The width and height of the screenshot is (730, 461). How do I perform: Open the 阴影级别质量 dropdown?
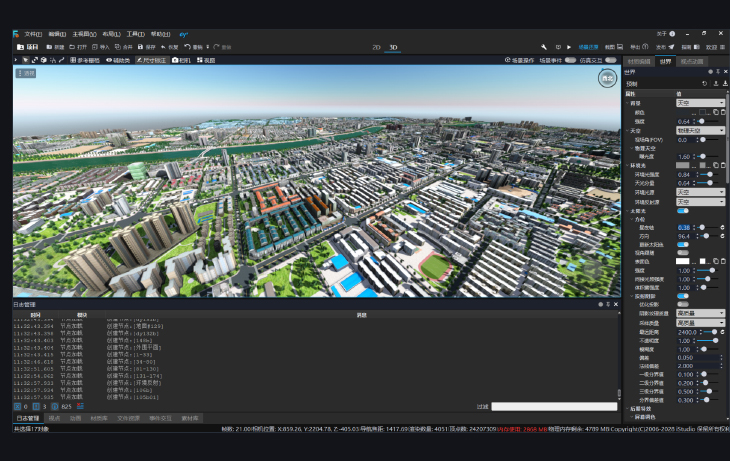(x=700, y=314)
